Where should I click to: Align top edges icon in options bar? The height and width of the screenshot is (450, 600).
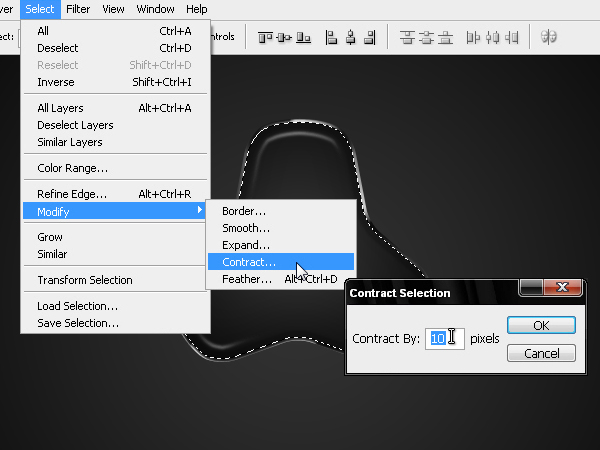click(x=265, y=38)
